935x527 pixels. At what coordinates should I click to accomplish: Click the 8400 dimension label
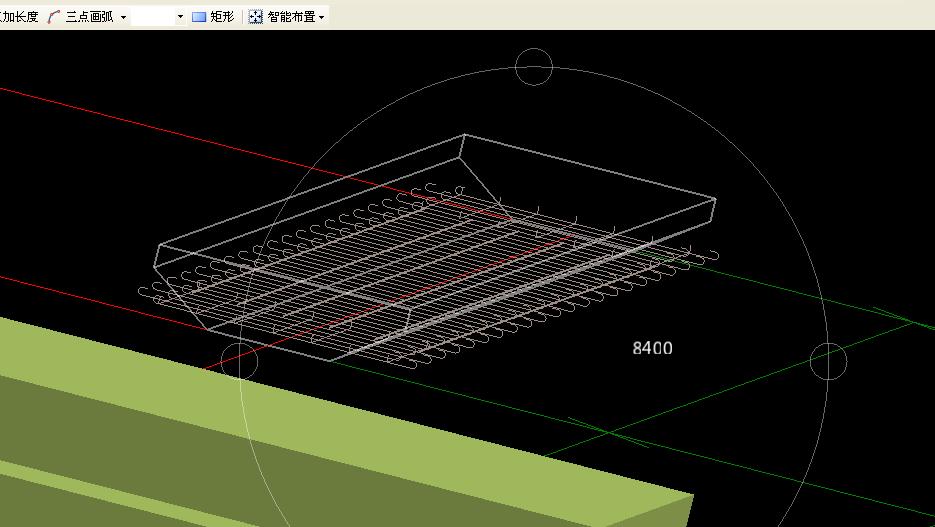coord(652,348)
